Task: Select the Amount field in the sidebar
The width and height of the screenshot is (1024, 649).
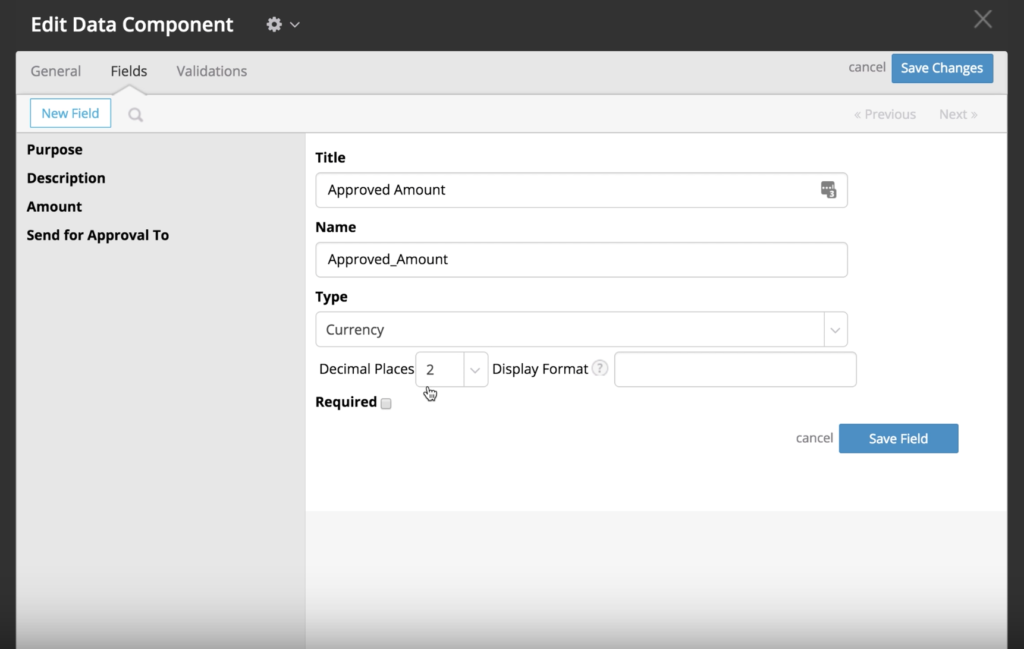Action: [54, 206]
